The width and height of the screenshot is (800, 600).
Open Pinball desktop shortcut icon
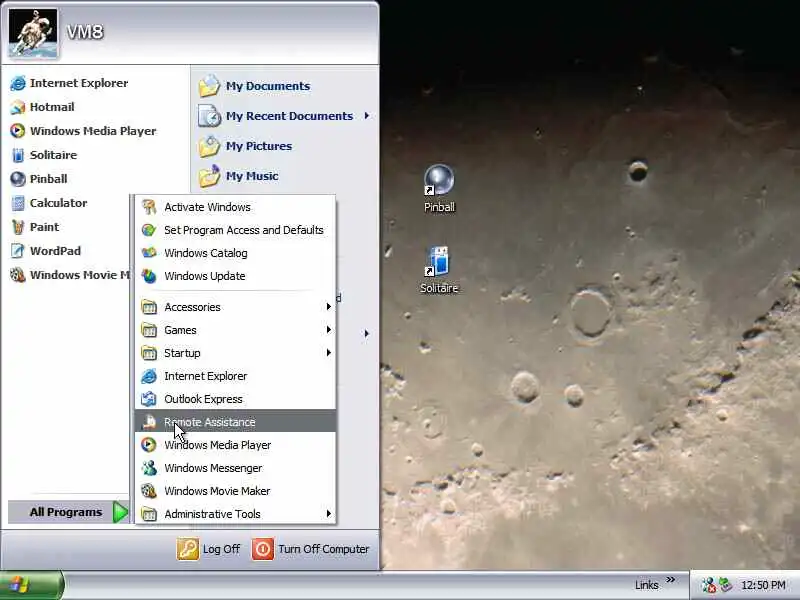(439, 180)
